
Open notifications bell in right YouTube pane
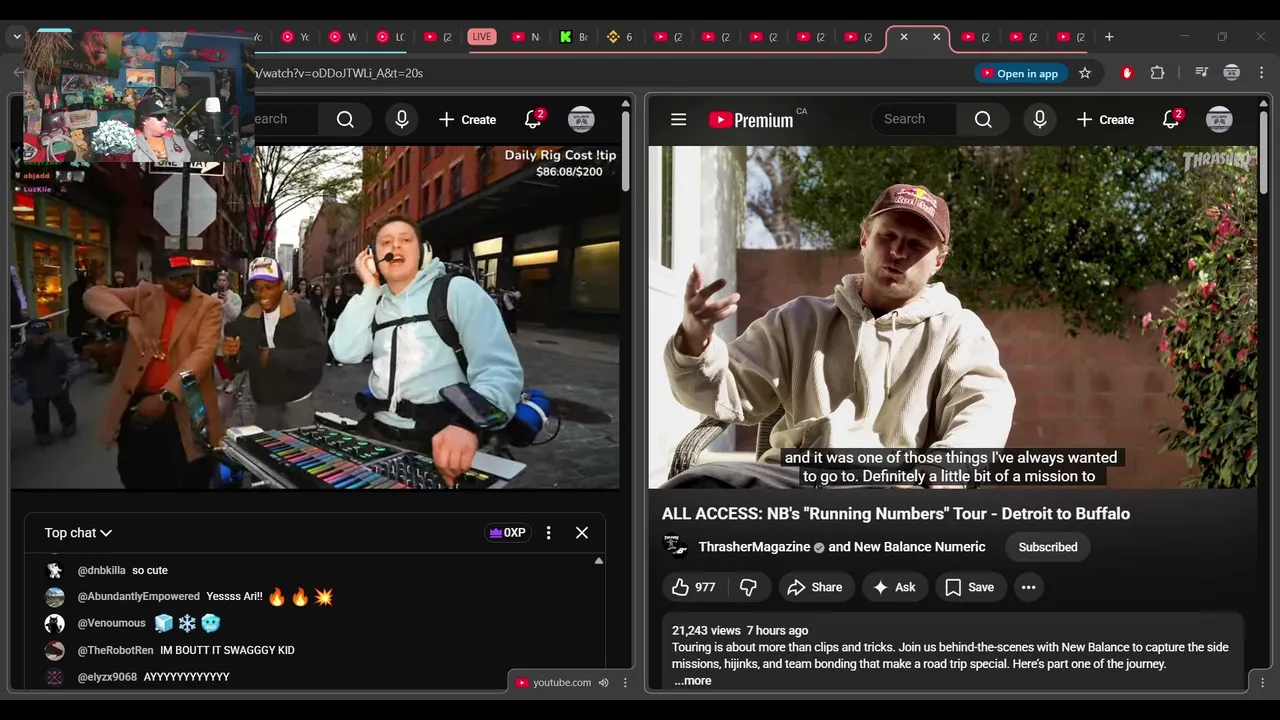(1171, 120)
